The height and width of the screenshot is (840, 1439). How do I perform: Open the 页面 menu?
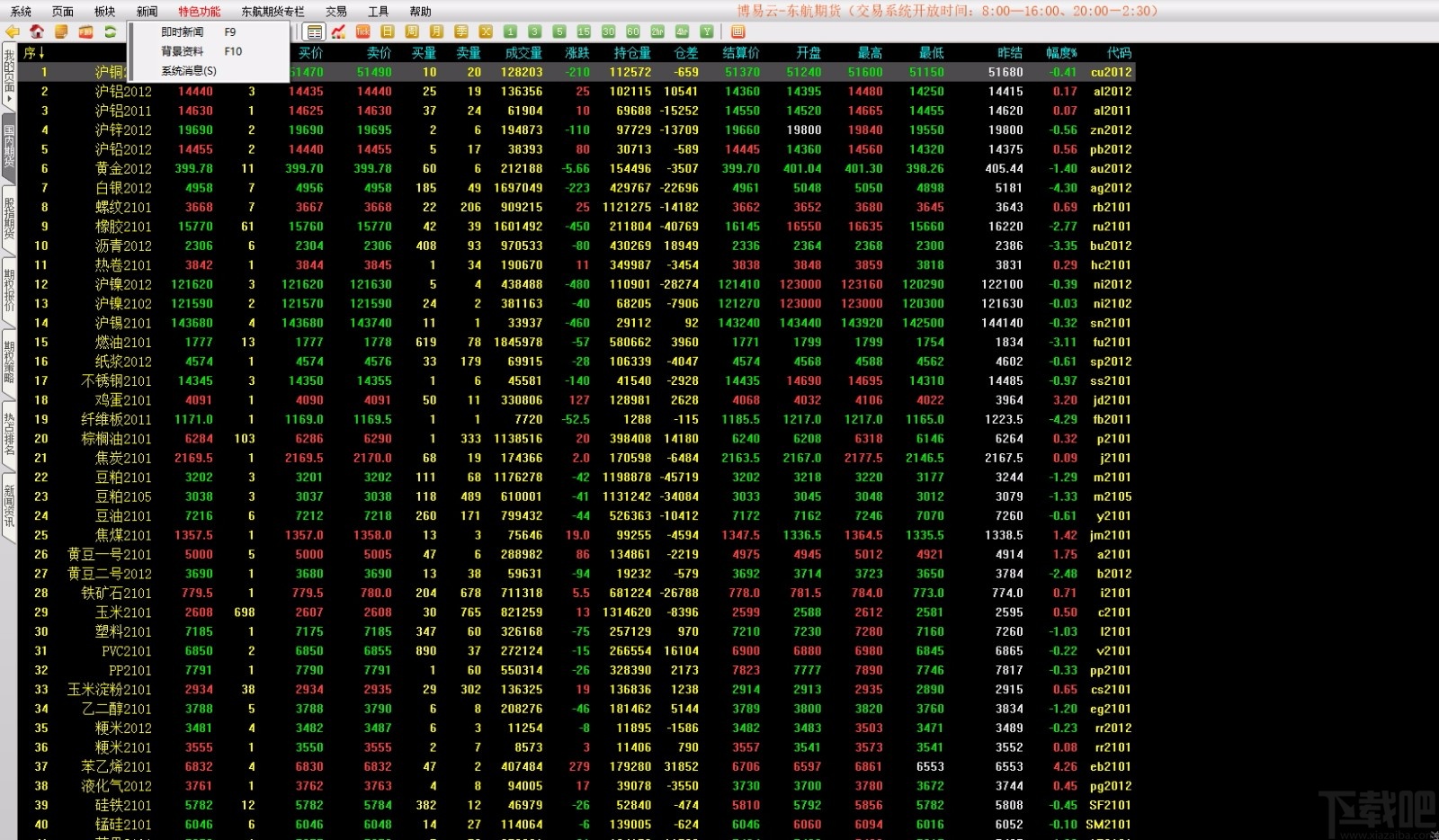(63, 12)
